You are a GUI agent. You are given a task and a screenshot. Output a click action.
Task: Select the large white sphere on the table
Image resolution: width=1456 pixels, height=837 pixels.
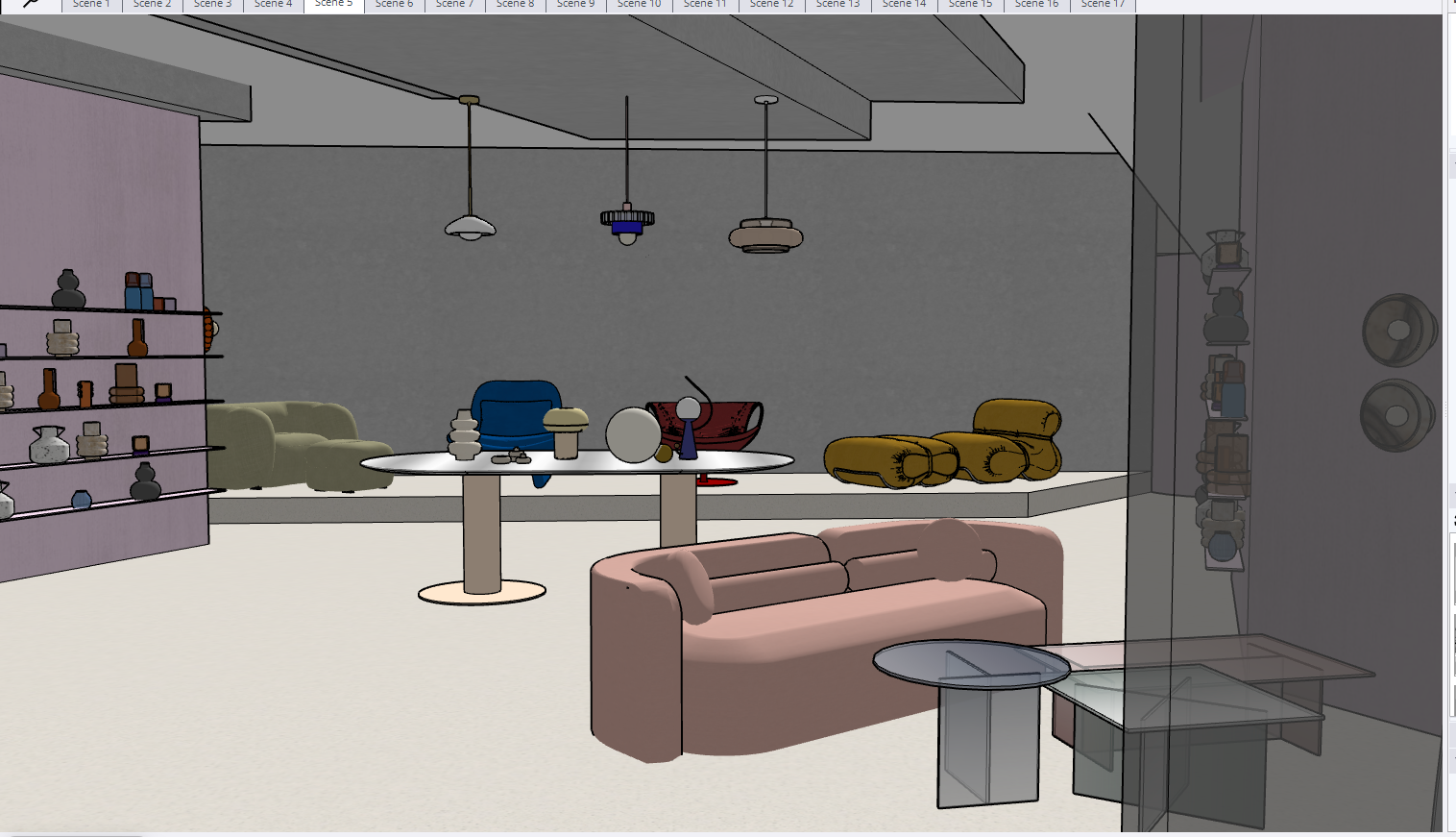click(633, 435)
